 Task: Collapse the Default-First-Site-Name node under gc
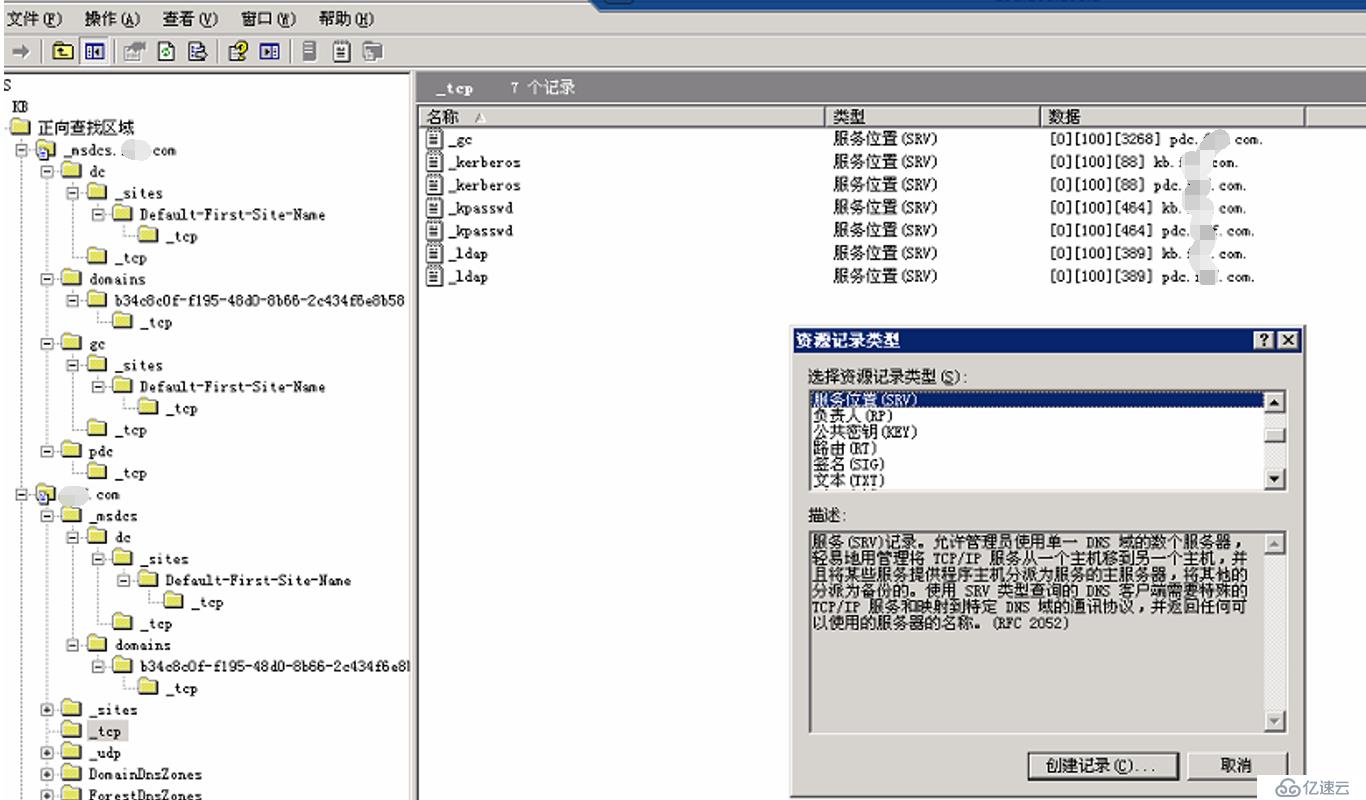[98, 386]
